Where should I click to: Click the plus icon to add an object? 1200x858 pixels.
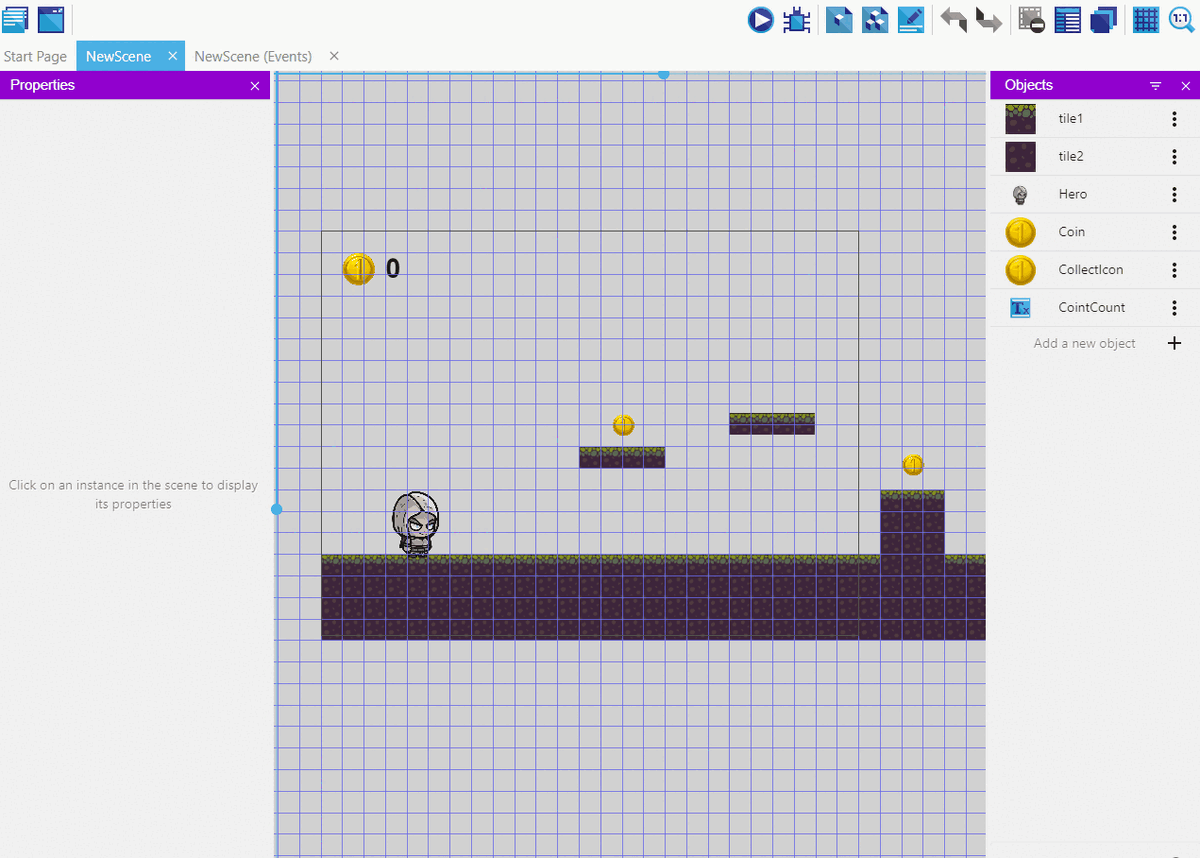[1175, 343]
